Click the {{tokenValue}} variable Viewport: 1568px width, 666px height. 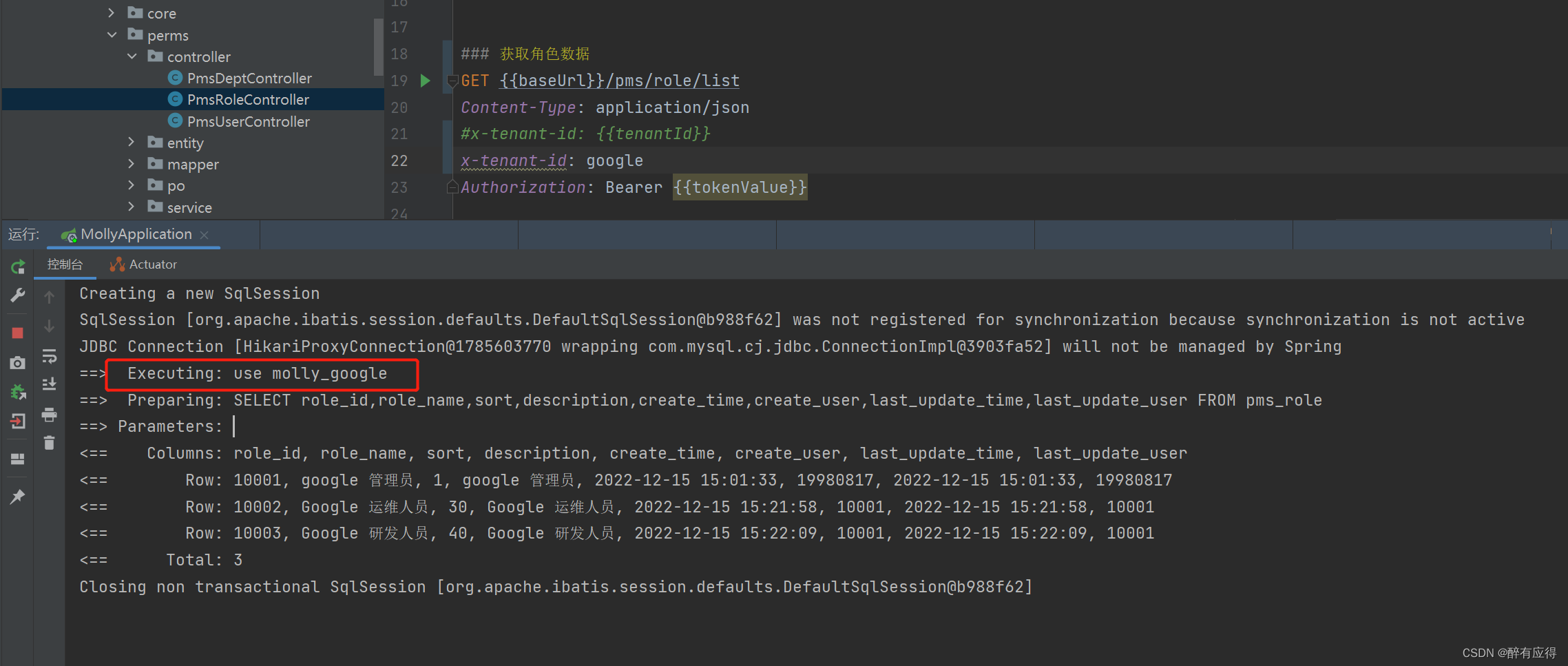740,187
